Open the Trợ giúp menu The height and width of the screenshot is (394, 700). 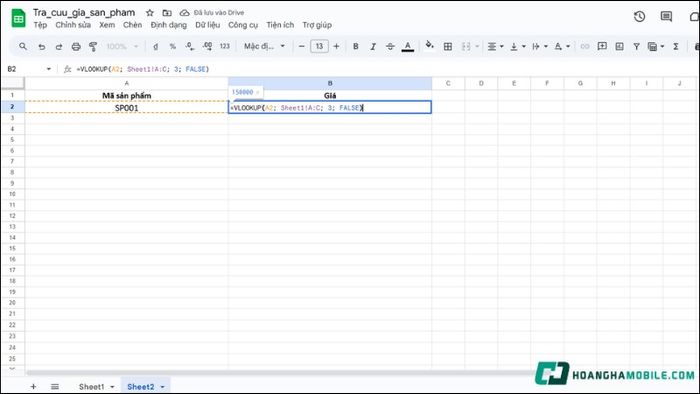coord(317,25)
